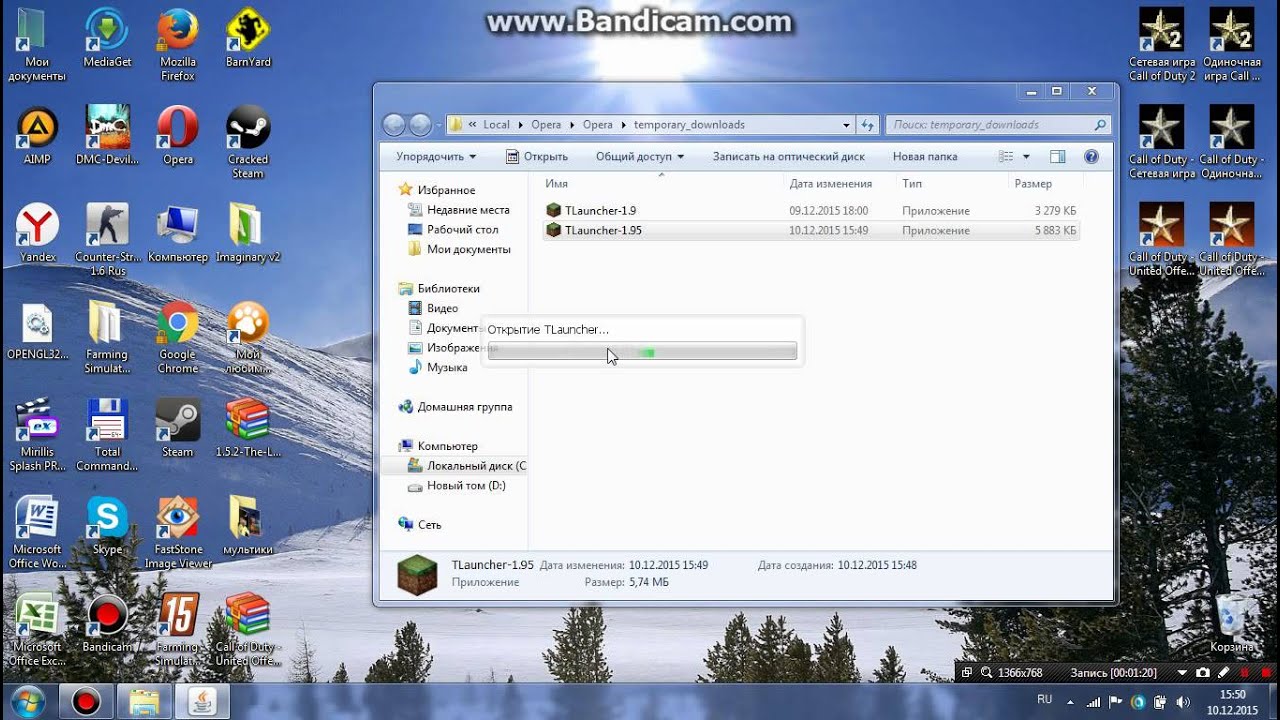Click the Google Chrome desktop icon
1280x720 pixels.
point(178,337)
